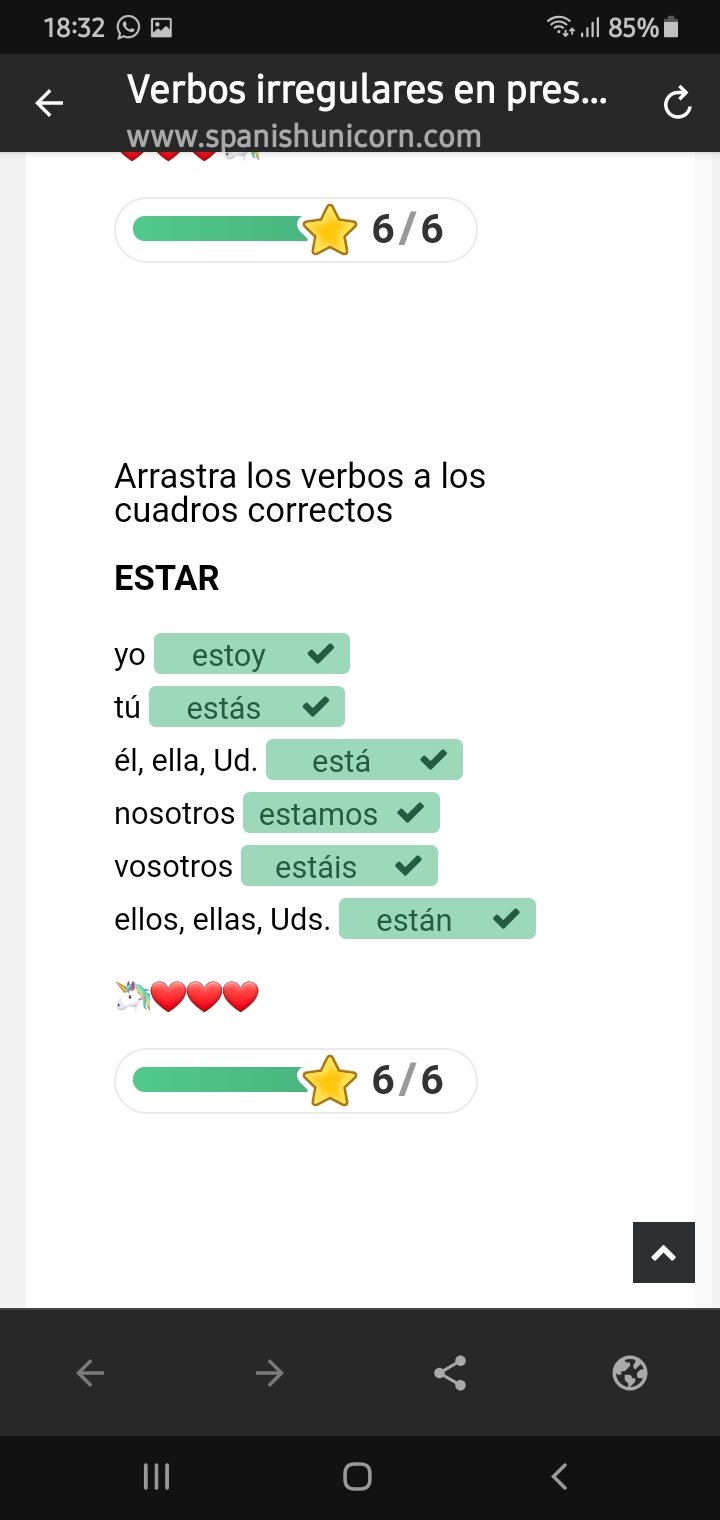Tap the lower 6/6 progress bar
The width and height of the screenshot is (720, 1520).
220,1080
